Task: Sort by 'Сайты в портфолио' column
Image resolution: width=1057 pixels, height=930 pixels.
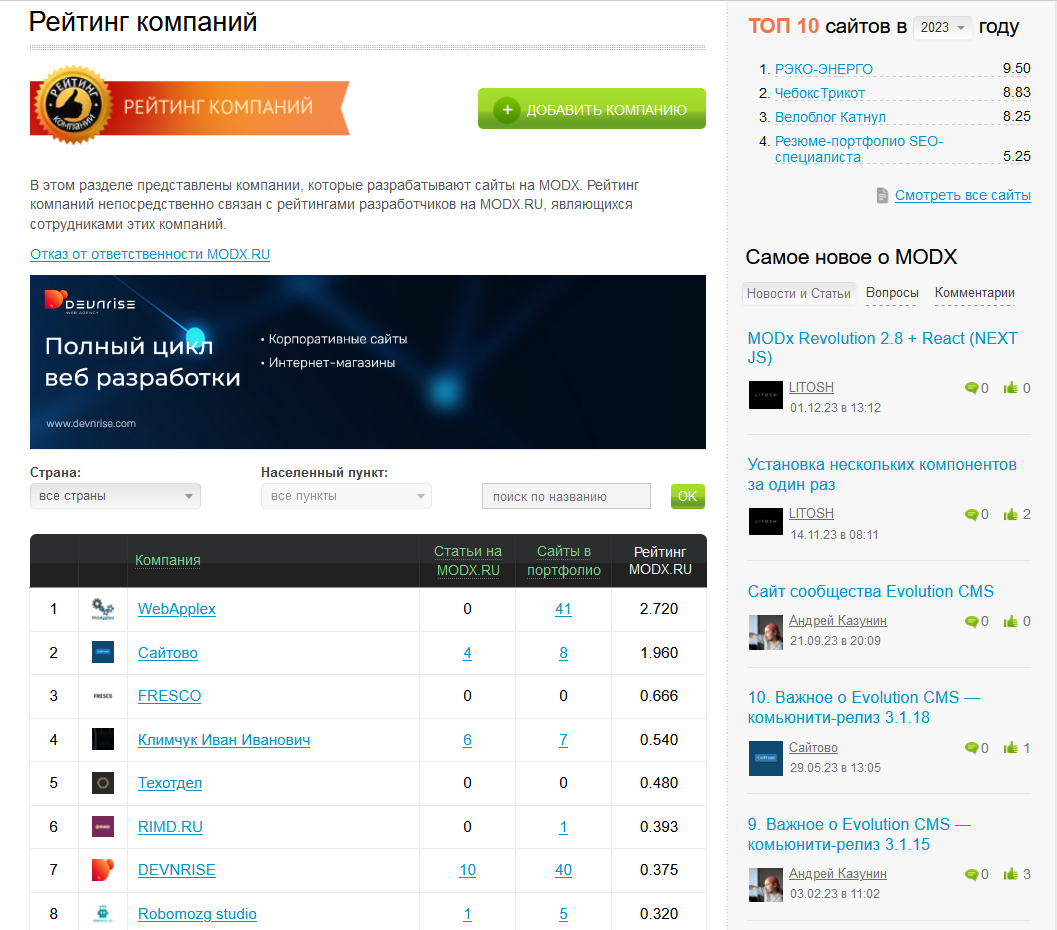Action: tap(564, 561)
